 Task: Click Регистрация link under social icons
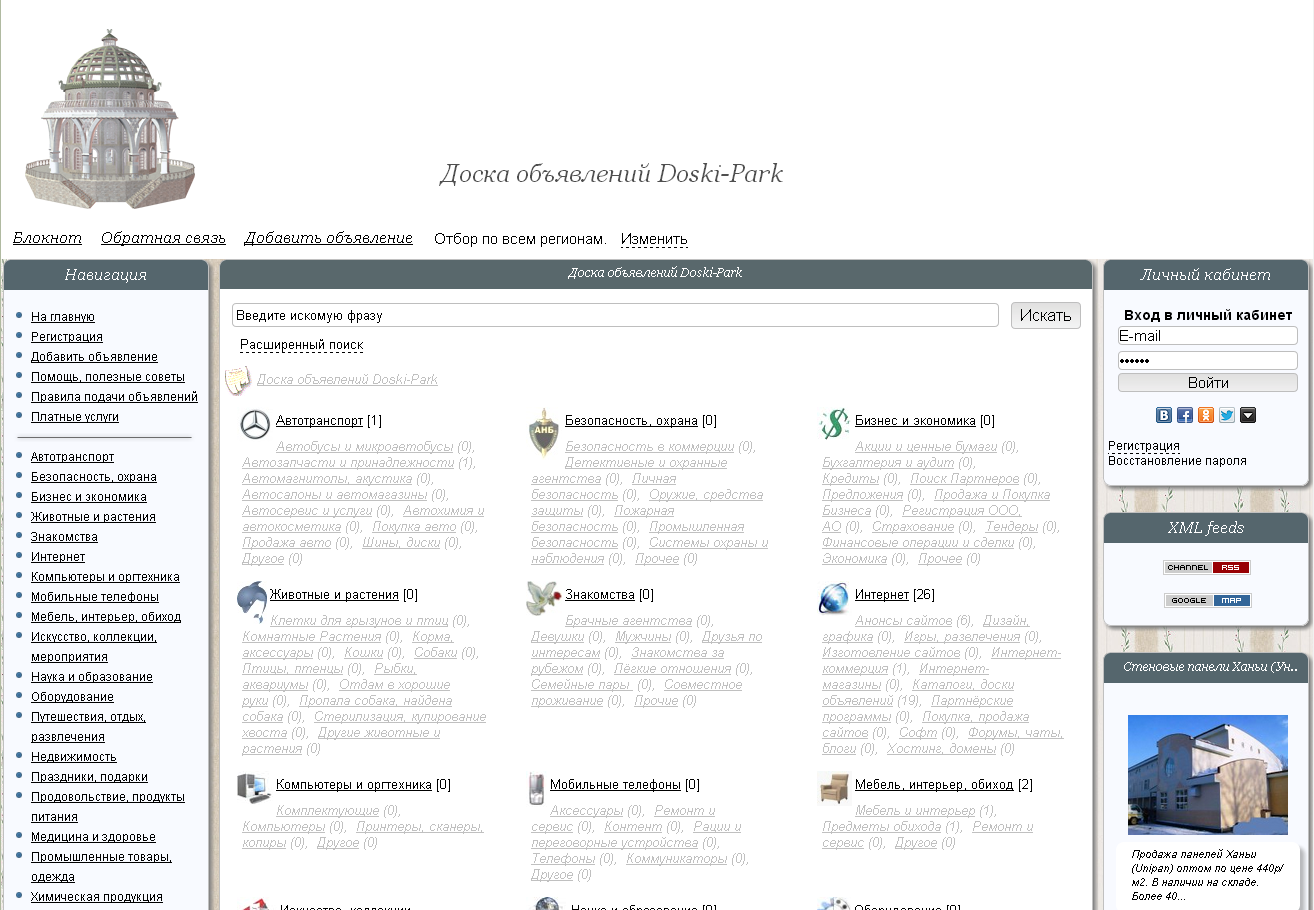[x=1144, y=446]
